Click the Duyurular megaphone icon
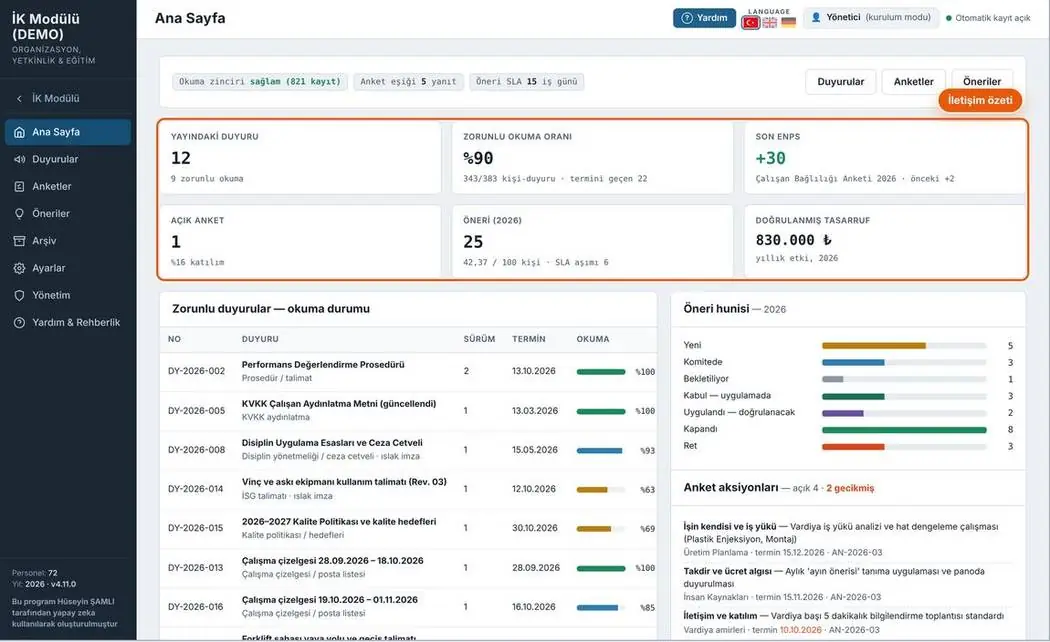The width and height of the screenshot is (1050, 642). (x=19, y=159)
